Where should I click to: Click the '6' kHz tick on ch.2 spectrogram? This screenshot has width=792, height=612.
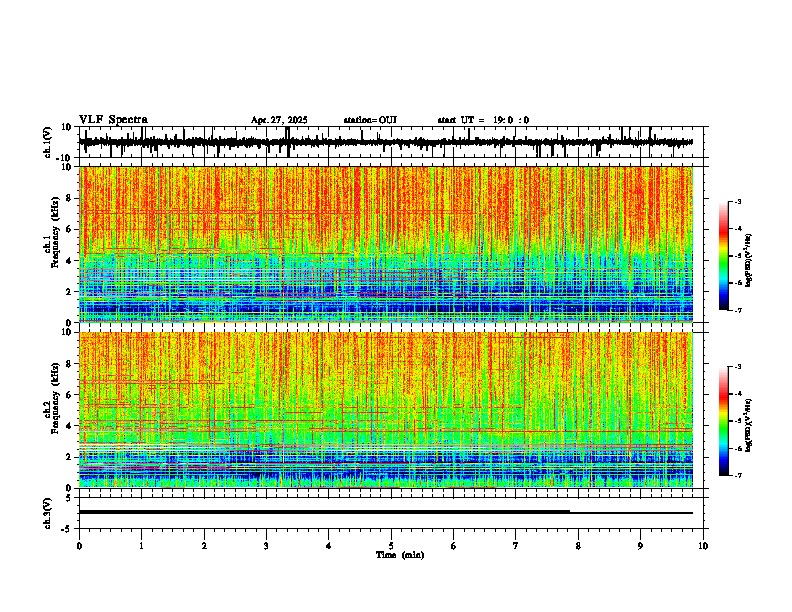(70, 395)
